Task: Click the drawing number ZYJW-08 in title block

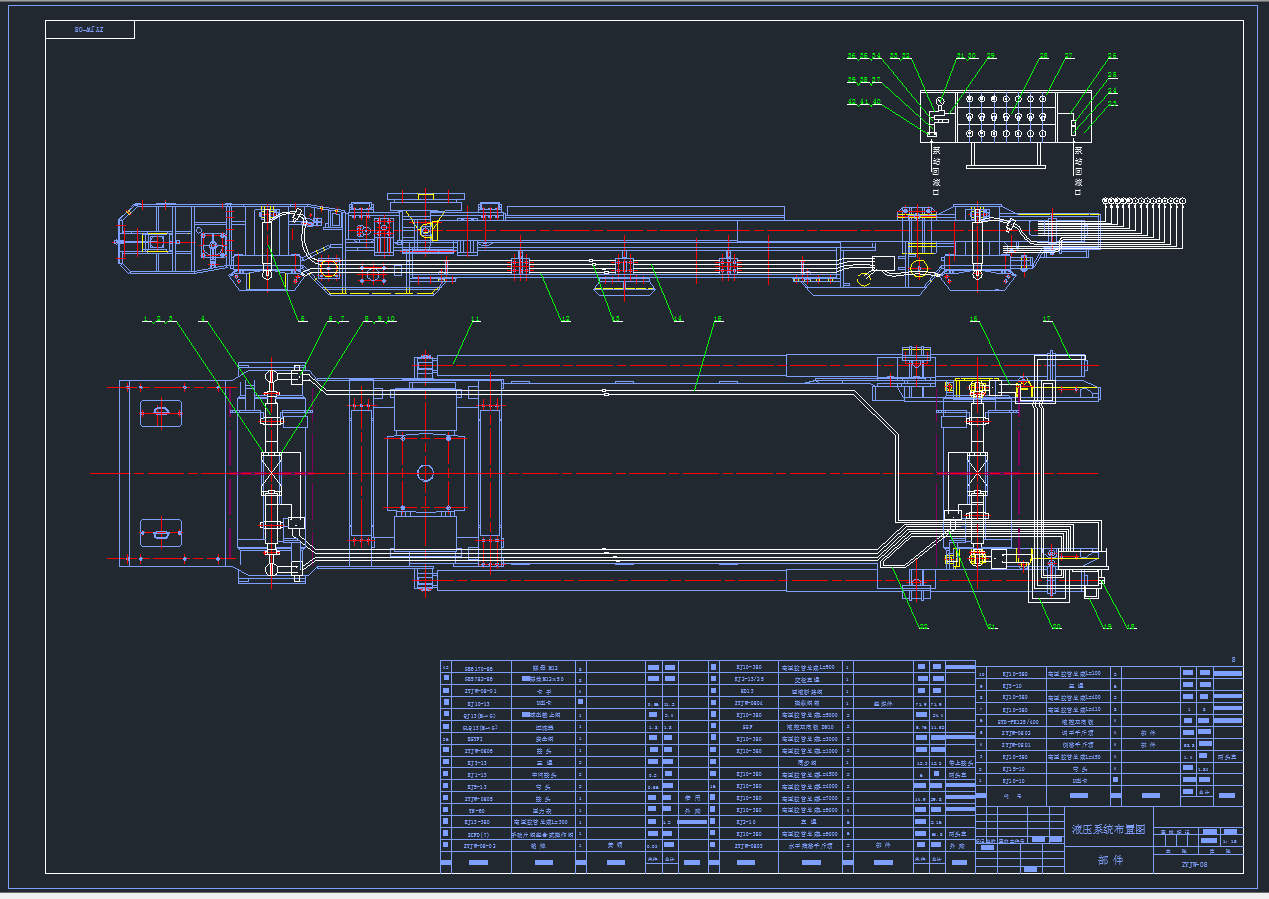Action: [1194, 864]
